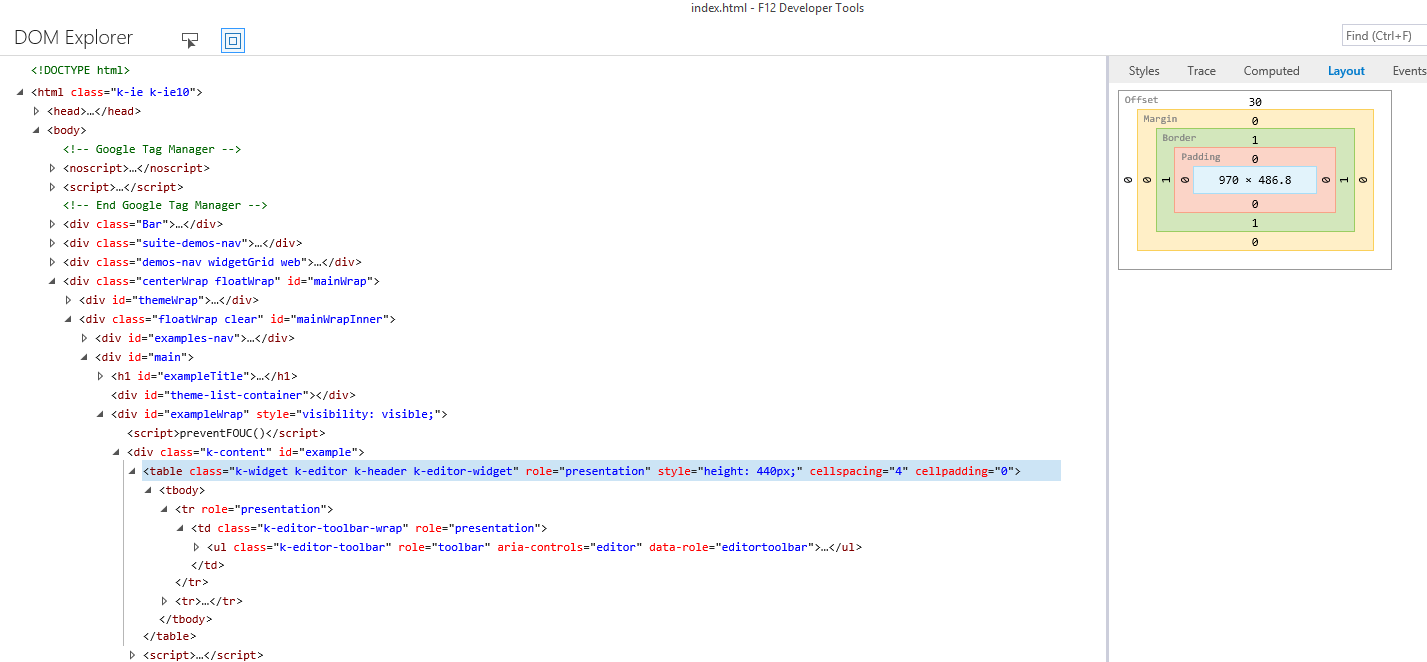Expand the demos-nav widgetGrid web node

coord(53,262)
